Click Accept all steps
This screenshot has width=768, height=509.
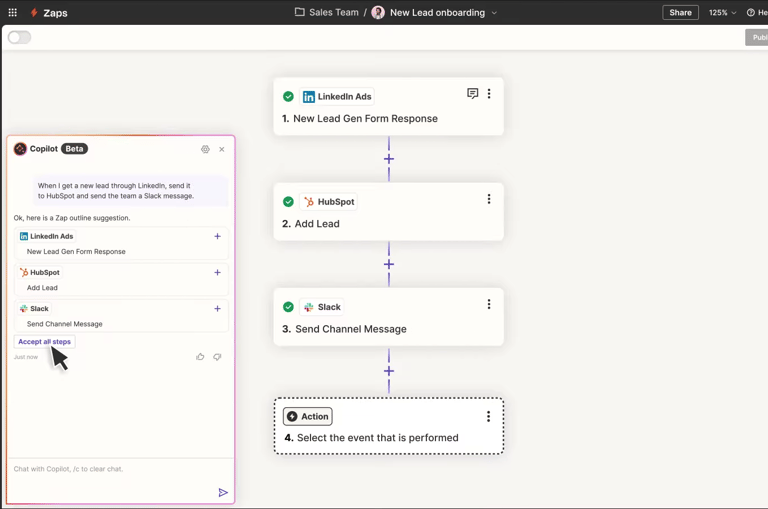pyautogui.click(x=45, y=342)
